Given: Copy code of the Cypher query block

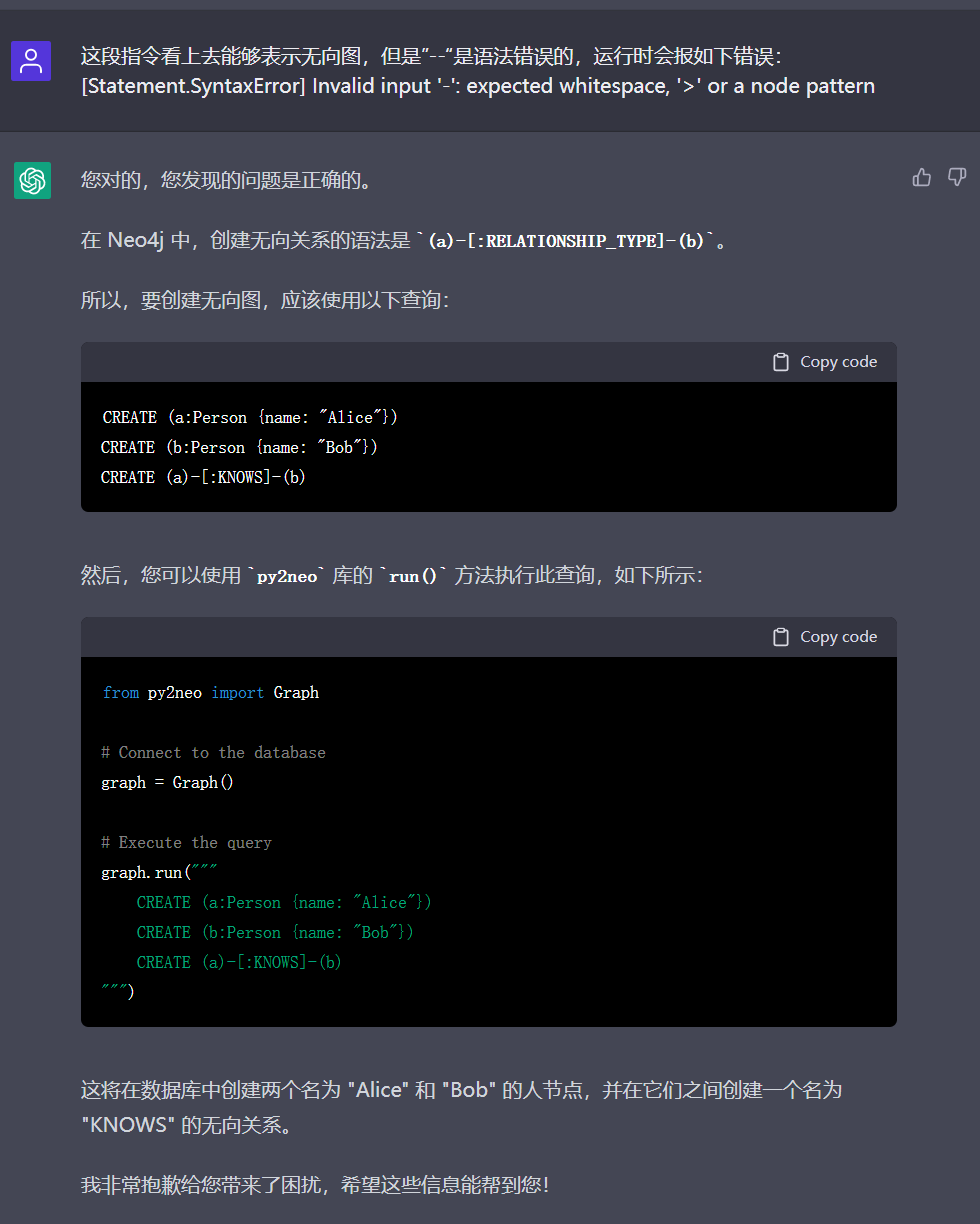Looking at the screenshot, I should [825, 362].
